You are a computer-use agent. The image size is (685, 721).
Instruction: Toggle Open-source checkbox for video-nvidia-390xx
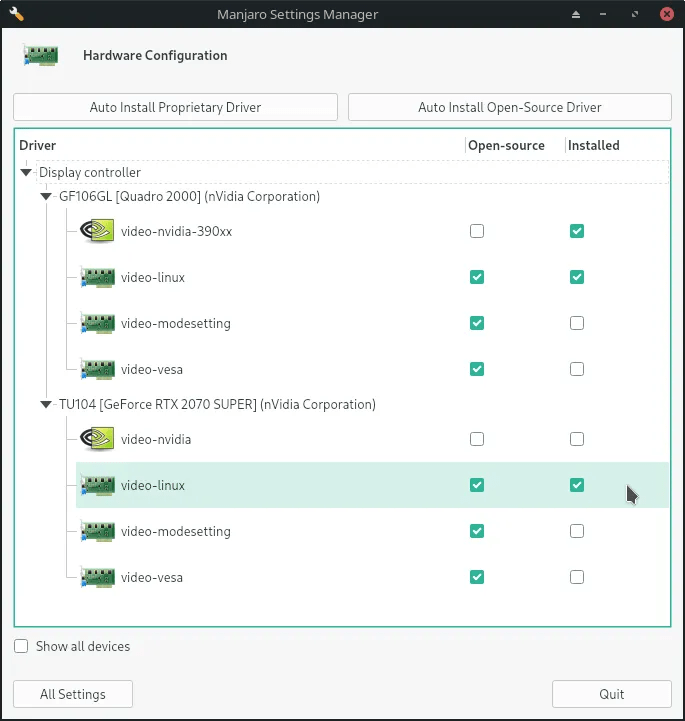(477, 231)
